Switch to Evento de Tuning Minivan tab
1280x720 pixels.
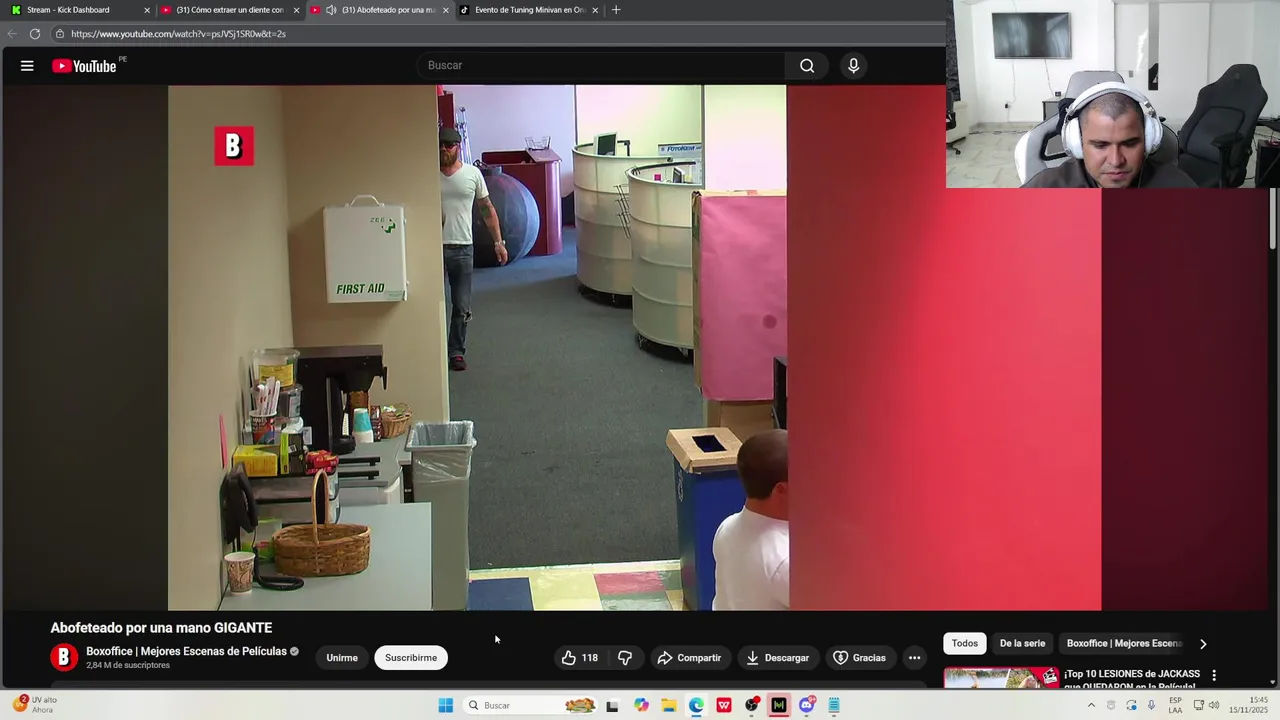[x=530, y=10]
